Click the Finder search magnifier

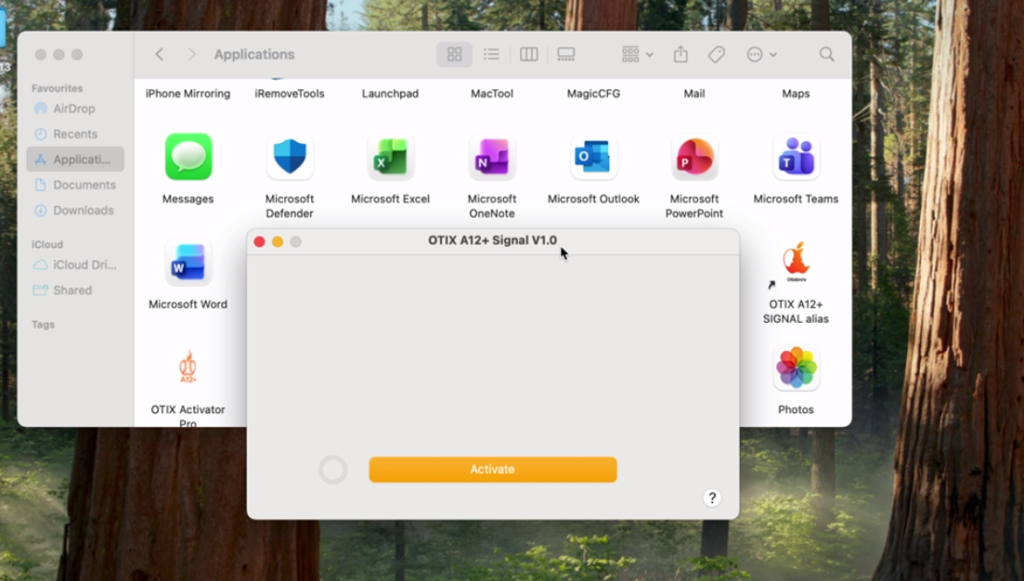(x=827, y=54)
